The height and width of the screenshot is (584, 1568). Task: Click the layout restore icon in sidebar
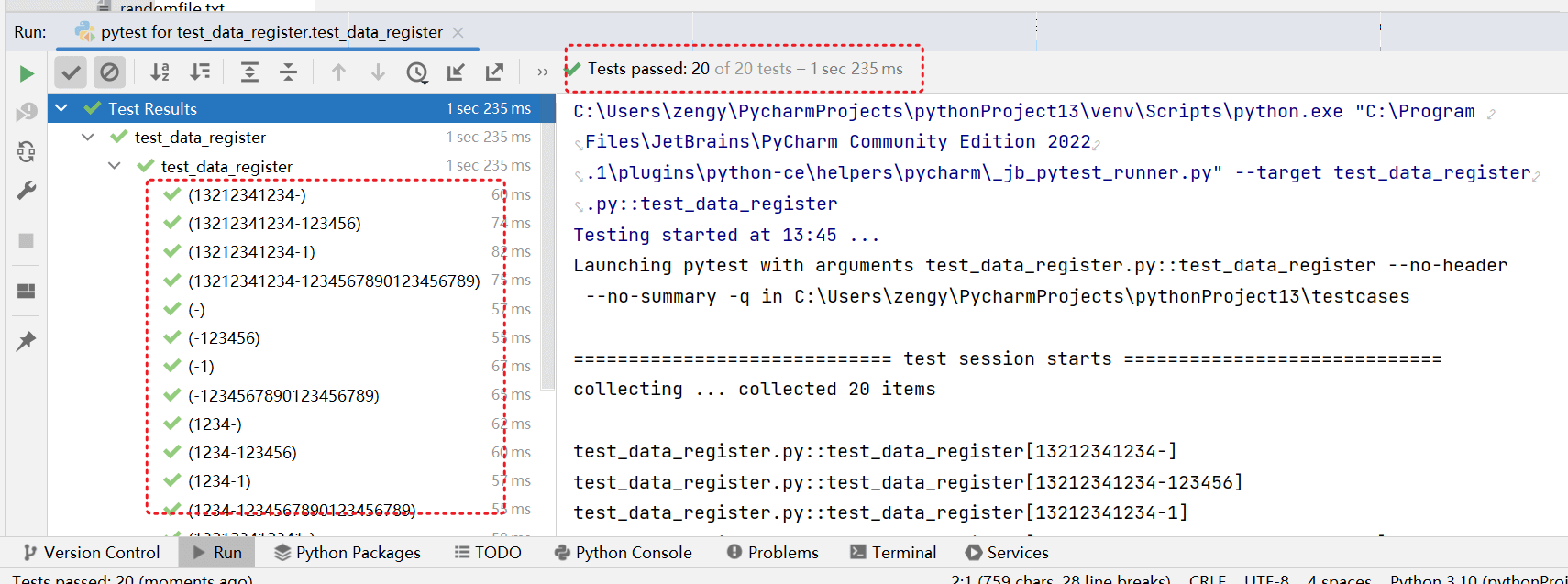point(27,291)
